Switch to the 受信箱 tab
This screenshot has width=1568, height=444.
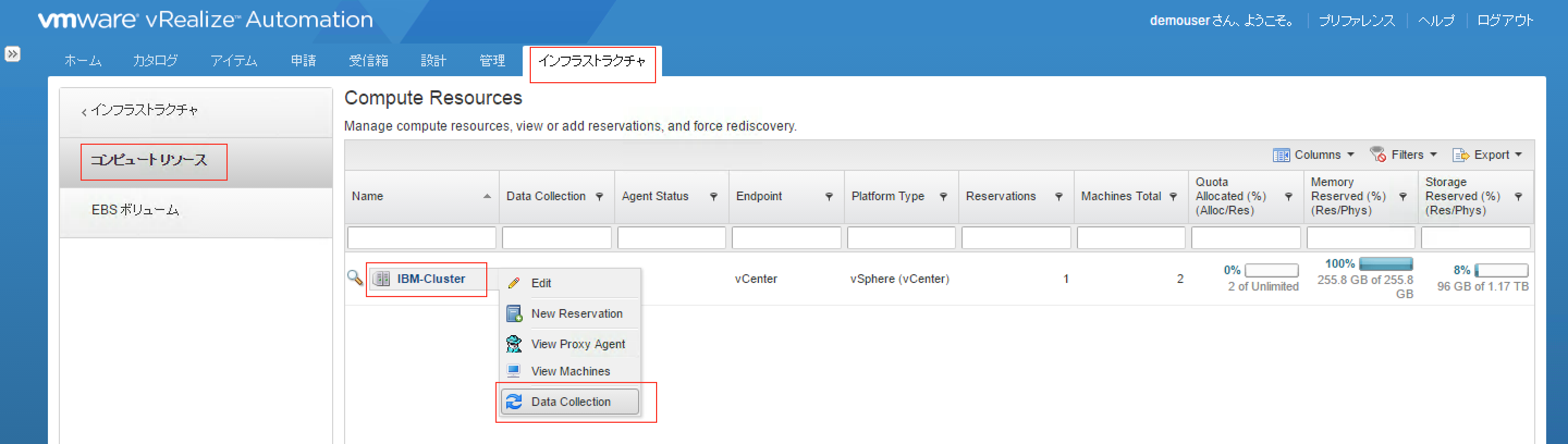coord(368,61)
